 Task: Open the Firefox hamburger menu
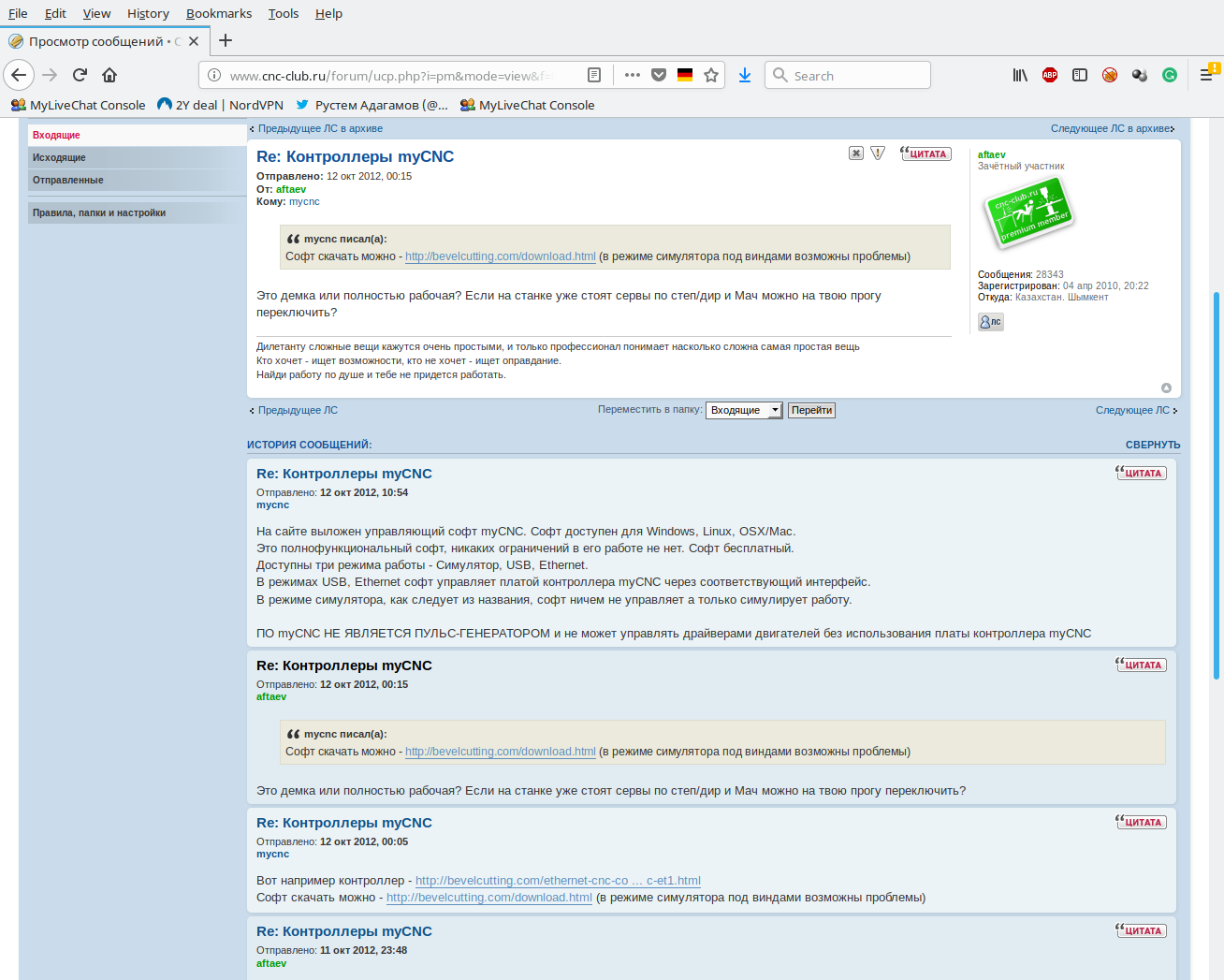(x=1207, y=75)
